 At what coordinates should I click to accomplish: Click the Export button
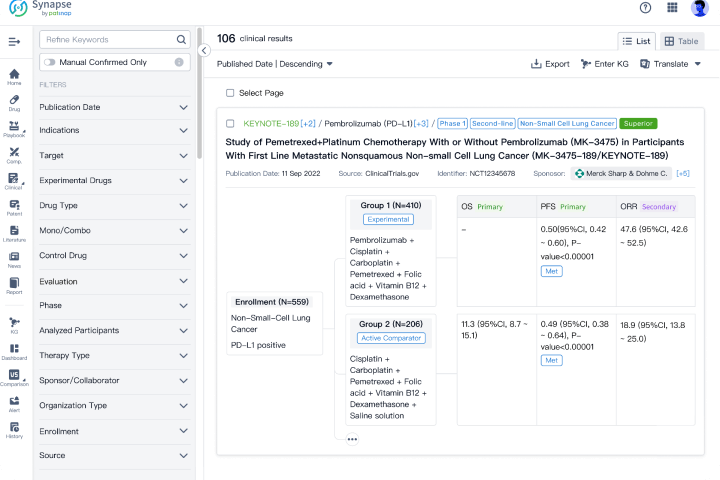[550, 64]
